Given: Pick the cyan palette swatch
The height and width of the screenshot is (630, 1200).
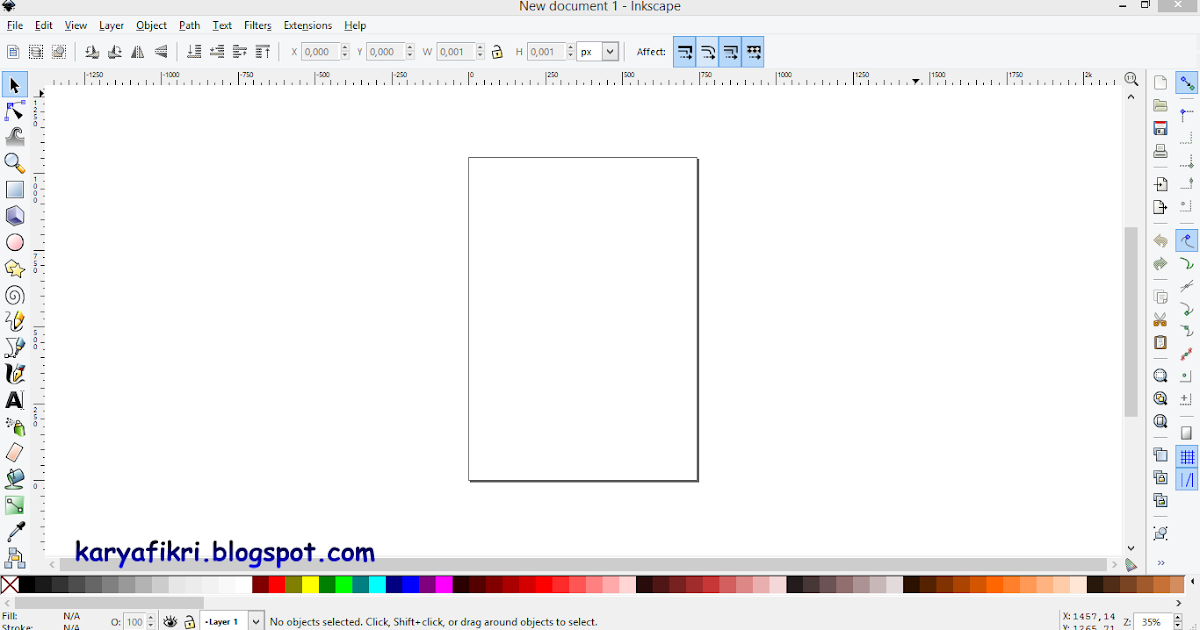Looking at the screenshot, I should coord(377,585).
